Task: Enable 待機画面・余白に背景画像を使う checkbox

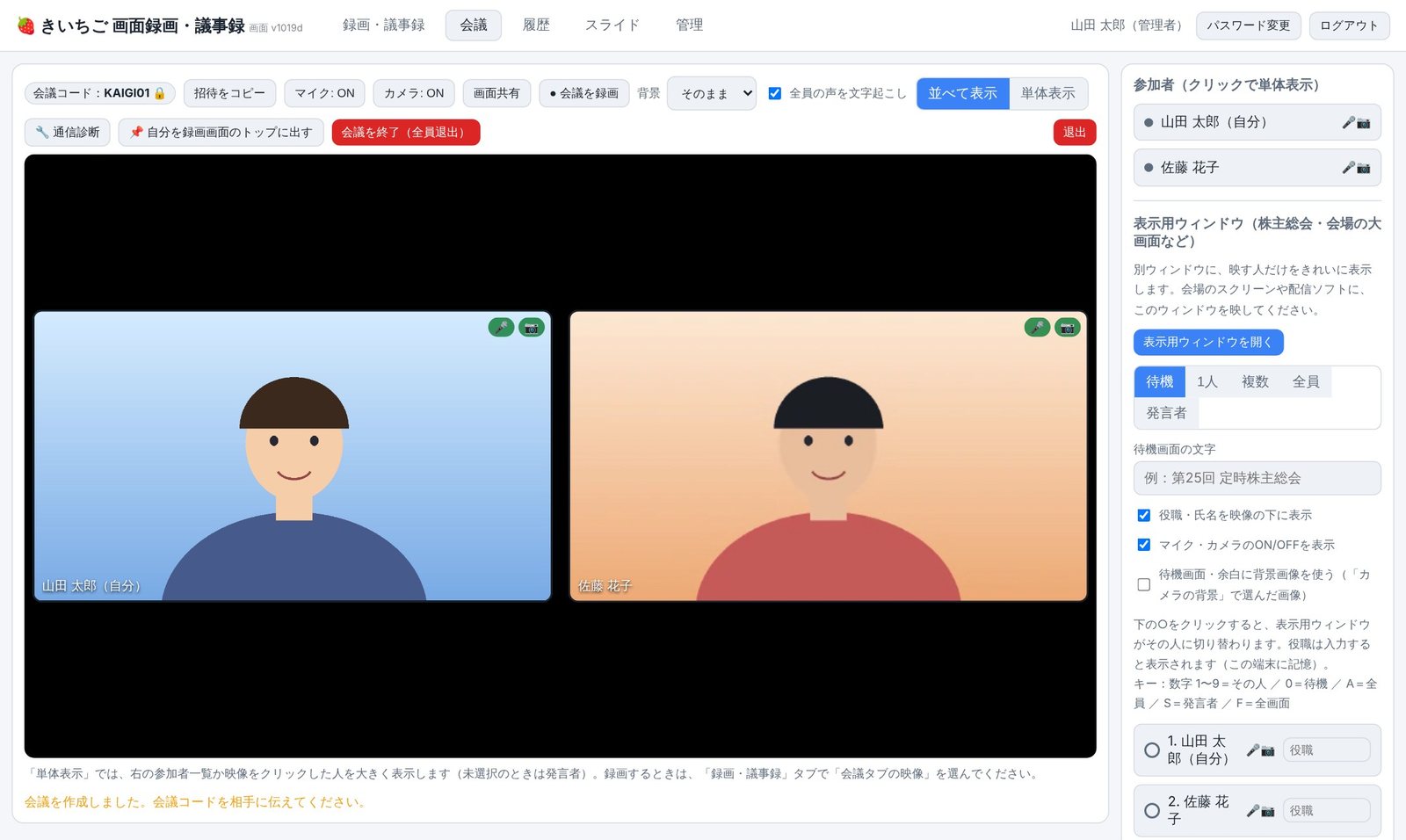Action: click(x=1143, y=584)
